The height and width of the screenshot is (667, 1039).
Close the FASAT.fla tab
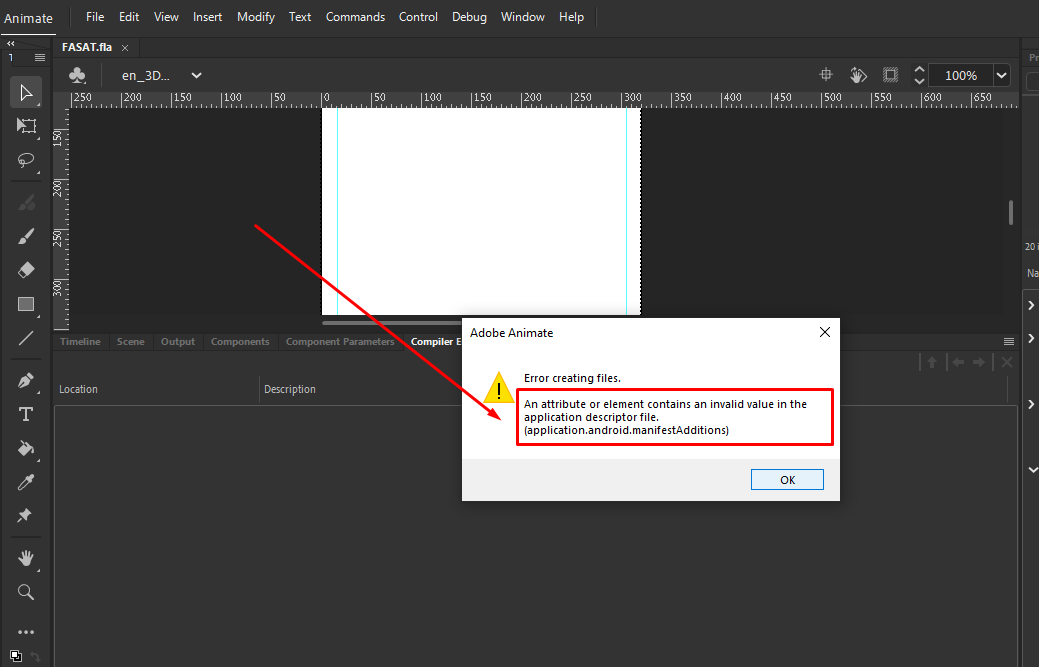click(125, 48)
